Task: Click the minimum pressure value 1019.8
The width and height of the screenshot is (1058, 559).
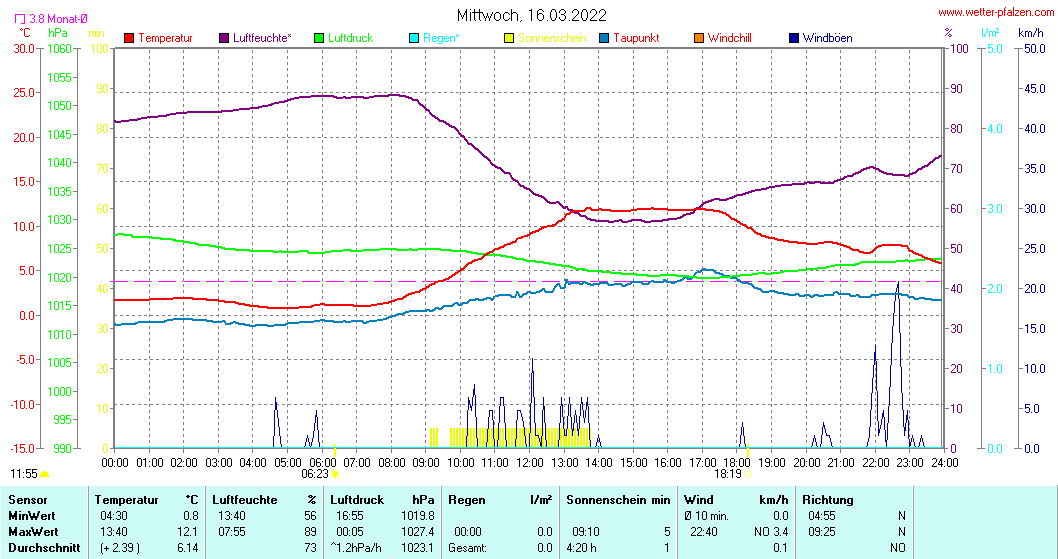Action: coord(418,516)
